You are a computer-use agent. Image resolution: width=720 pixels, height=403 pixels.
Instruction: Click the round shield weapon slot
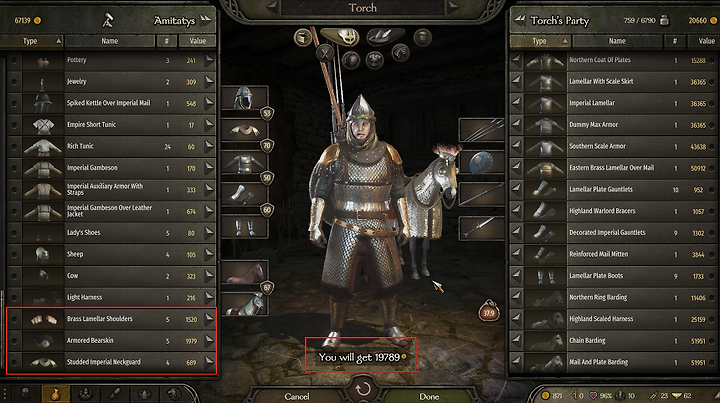coord(481,162)
